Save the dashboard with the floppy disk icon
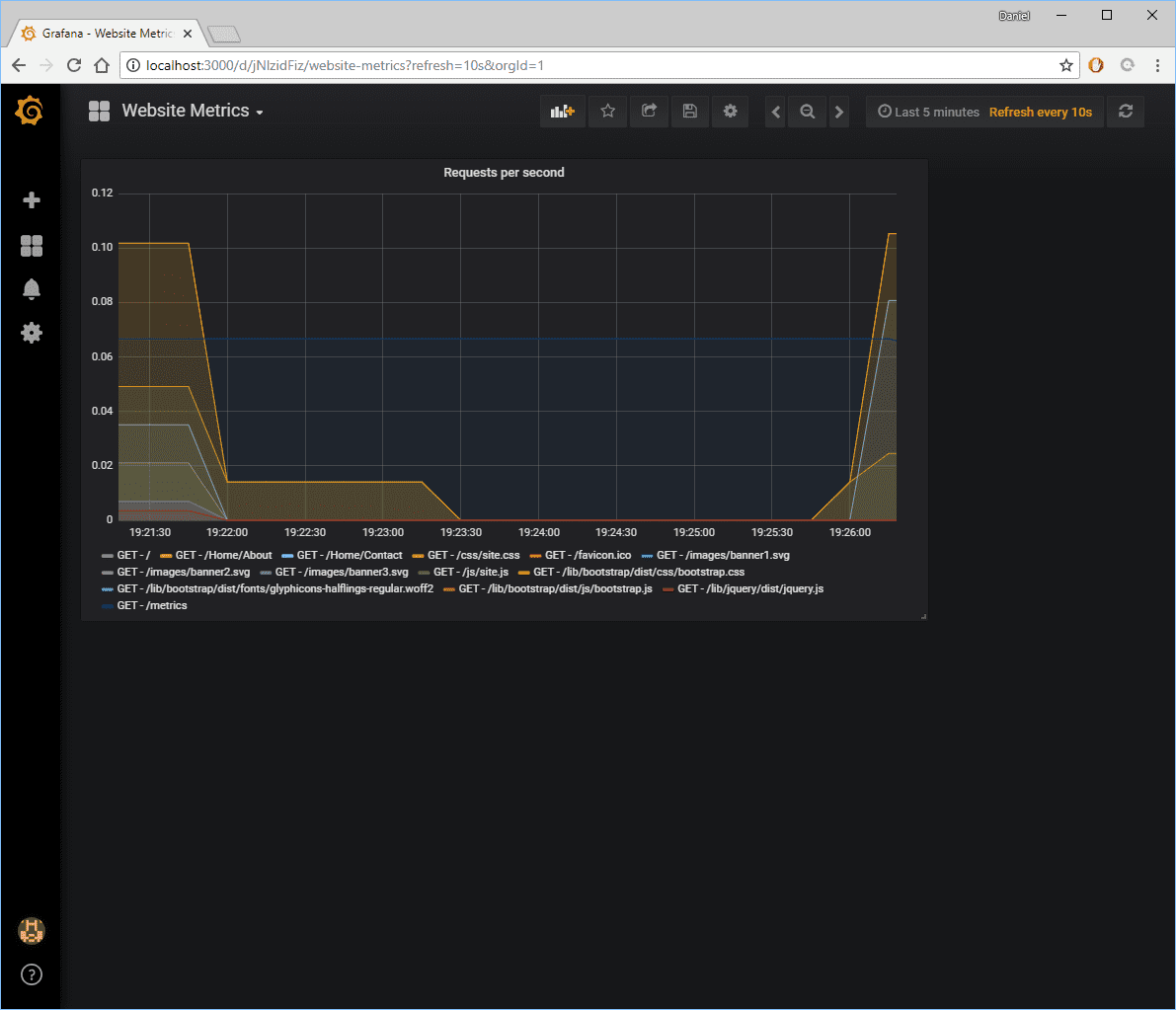 click(x=690, y=112)
